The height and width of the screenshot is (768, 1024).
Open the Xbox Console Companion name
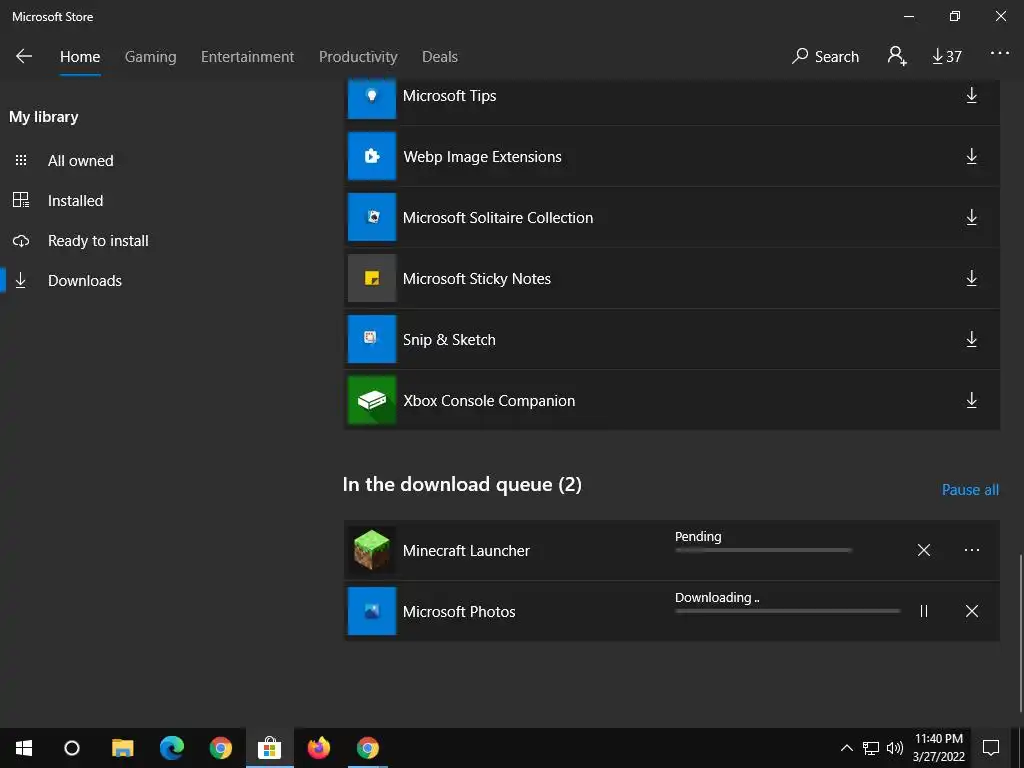(488, 400)
